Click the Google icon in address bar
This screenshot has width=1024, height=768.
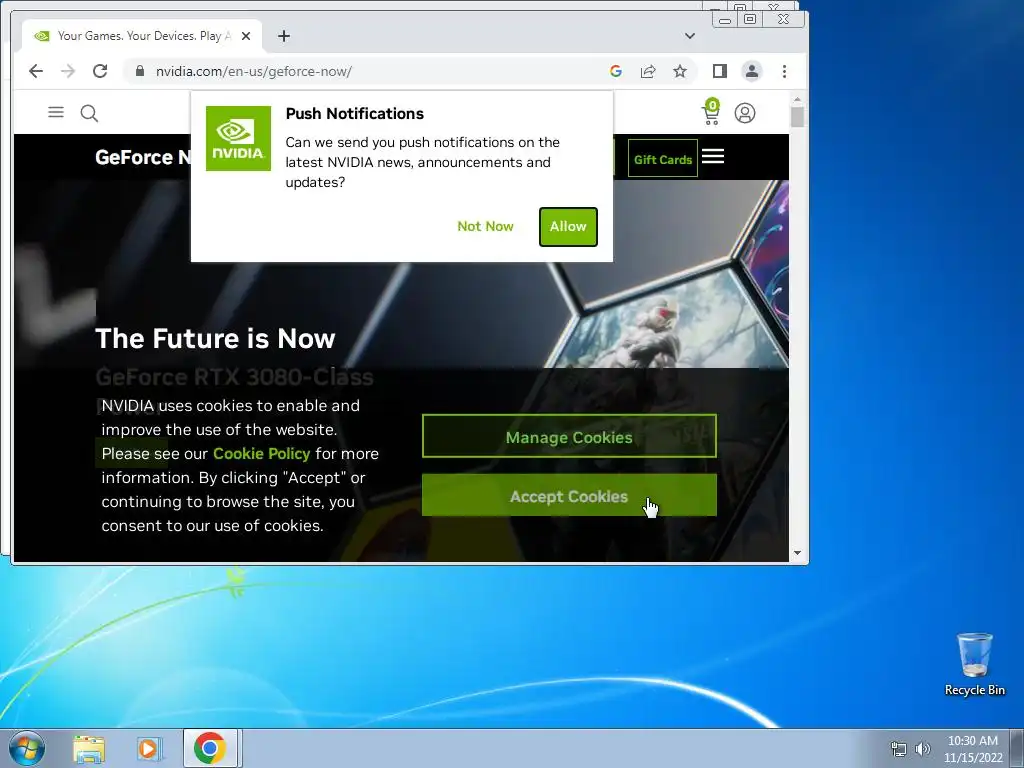[x=615, y=71]
